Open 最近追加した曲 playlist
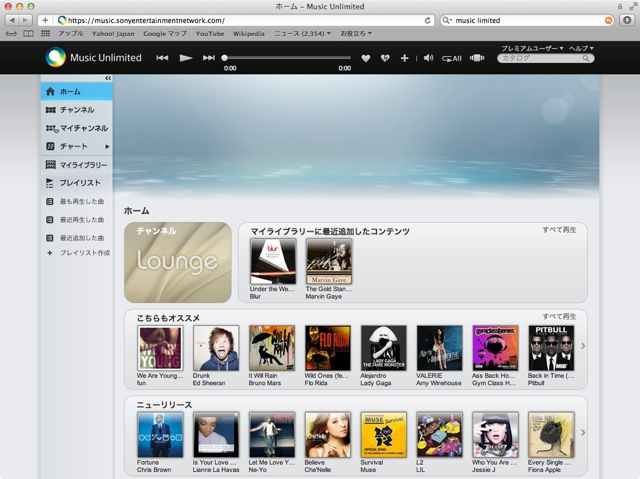 (x=76, y=238)
